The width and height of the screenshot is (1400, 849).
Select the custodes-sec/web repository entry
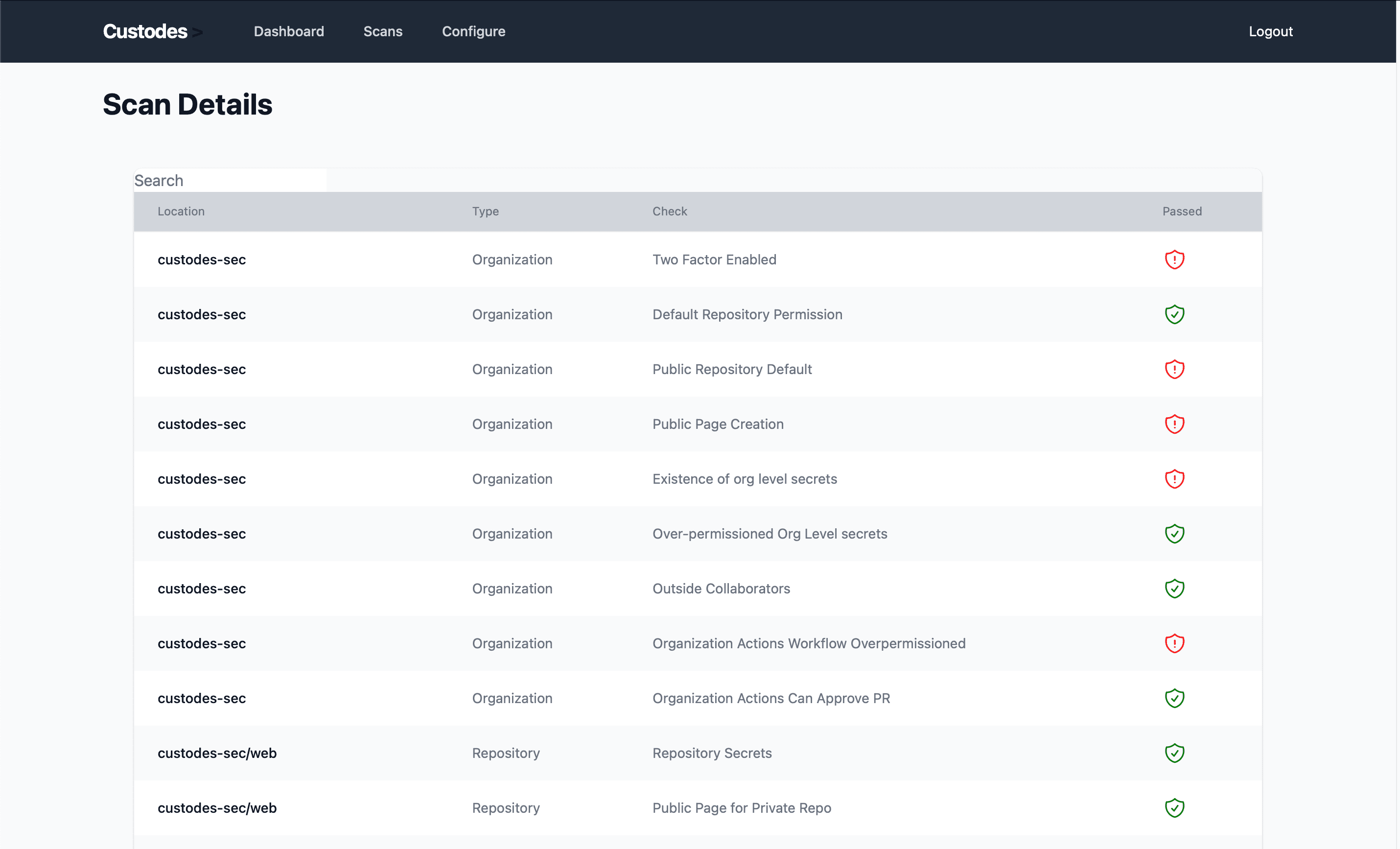pyautogui.click(x=217, y=753)
